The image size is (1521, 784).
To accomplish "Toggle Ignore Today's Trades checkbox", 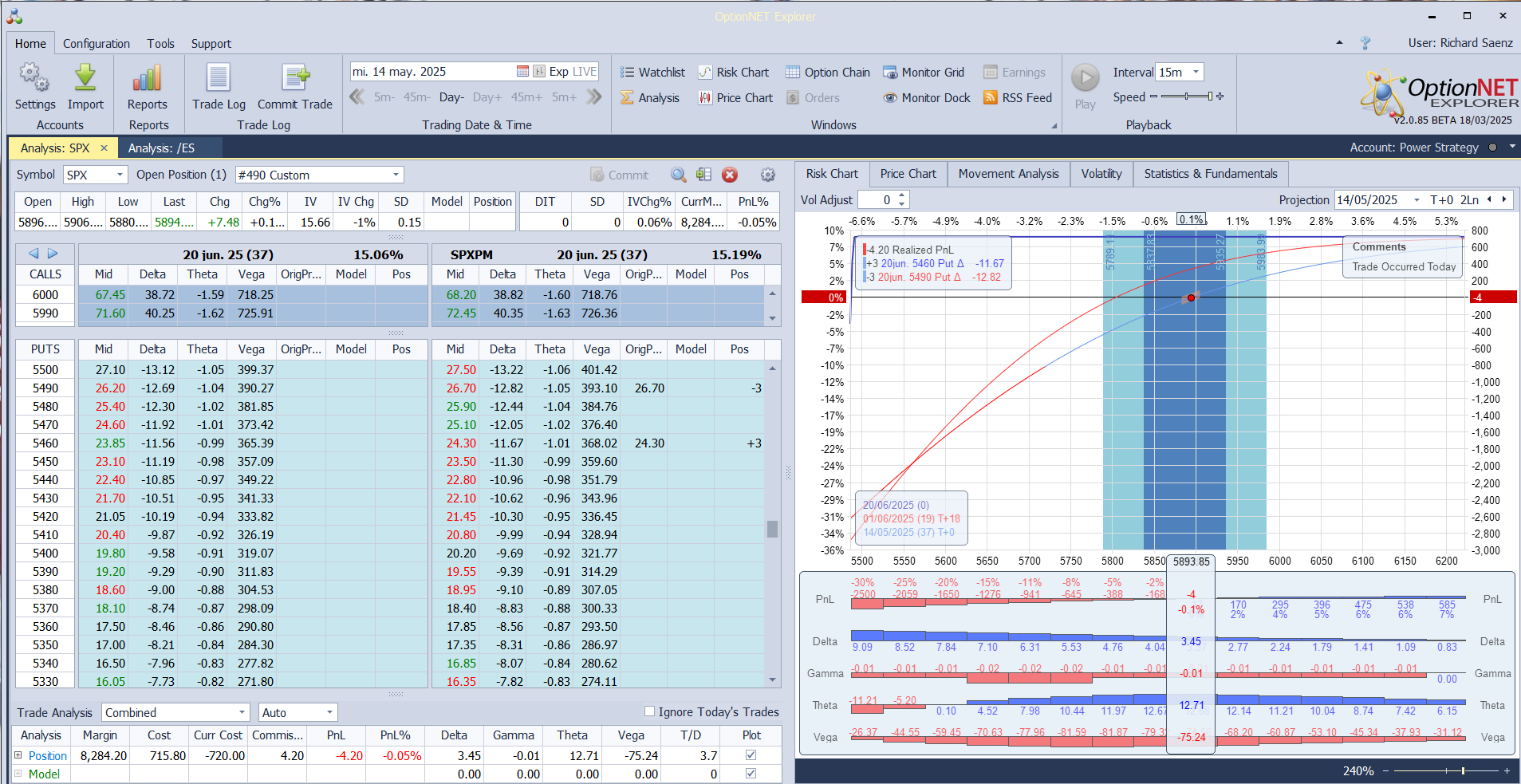I will coord(649,711).
